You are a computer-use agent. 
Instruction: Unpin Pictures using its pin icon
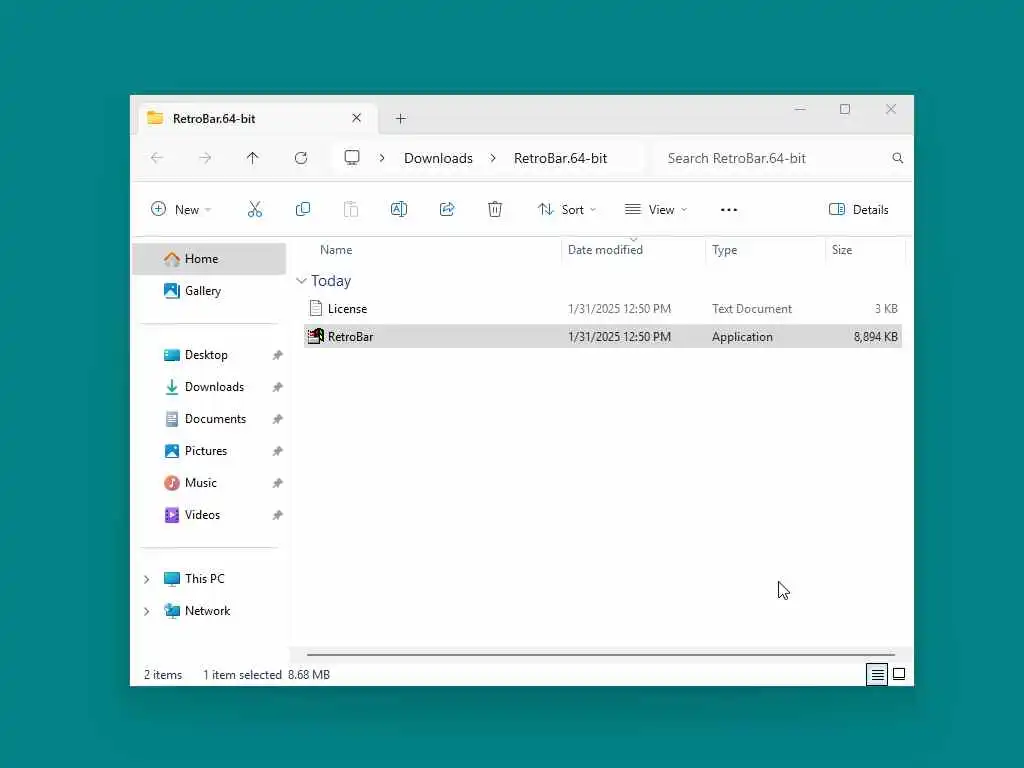(x=278, y=451)
